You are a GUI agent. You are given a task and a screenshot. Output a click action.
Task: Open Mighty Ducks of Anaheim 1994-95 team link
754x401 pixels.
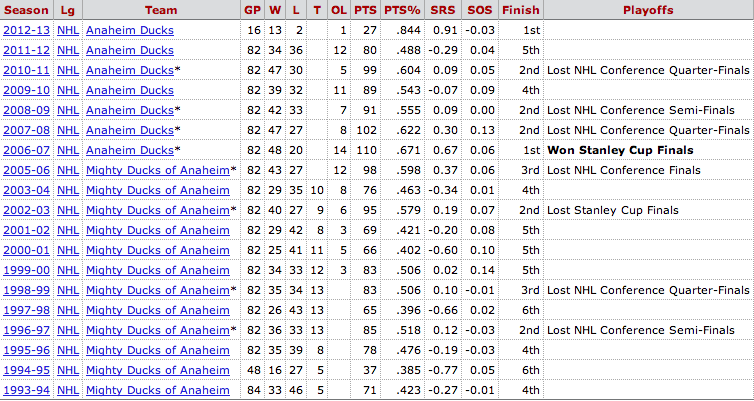[158, 370]
